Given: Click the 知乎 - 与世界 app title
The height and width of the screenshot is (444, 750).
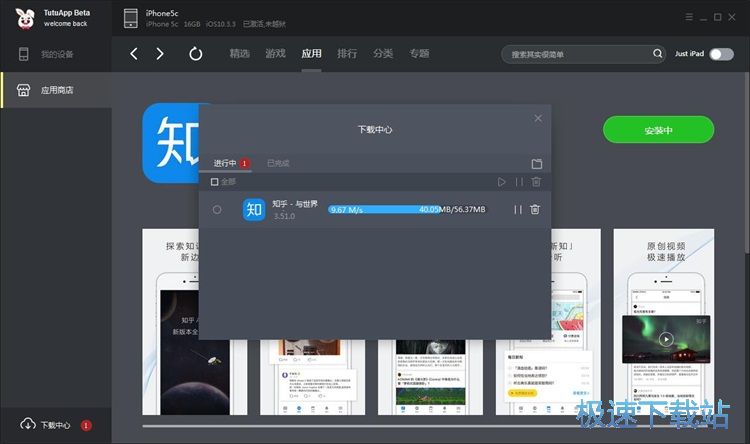Looking at the screenshot, I should tap(295, 204).
